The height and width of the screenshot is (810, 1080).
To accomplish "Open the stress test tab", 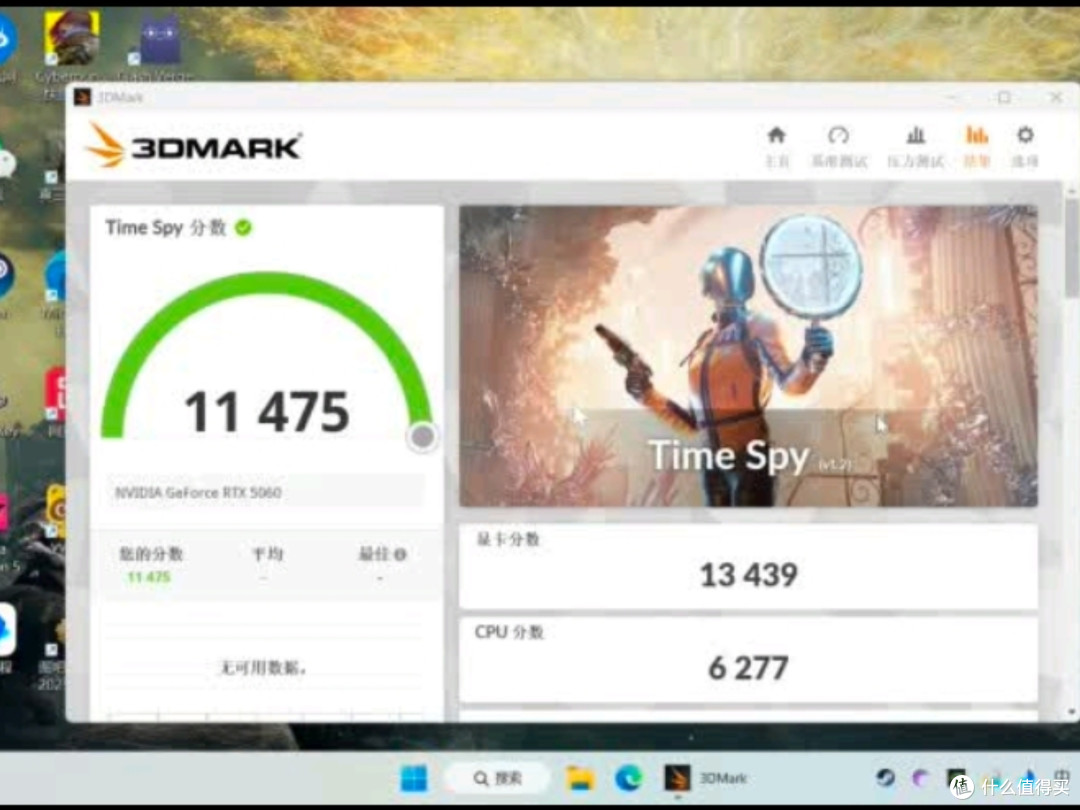I will coord(915,146).
